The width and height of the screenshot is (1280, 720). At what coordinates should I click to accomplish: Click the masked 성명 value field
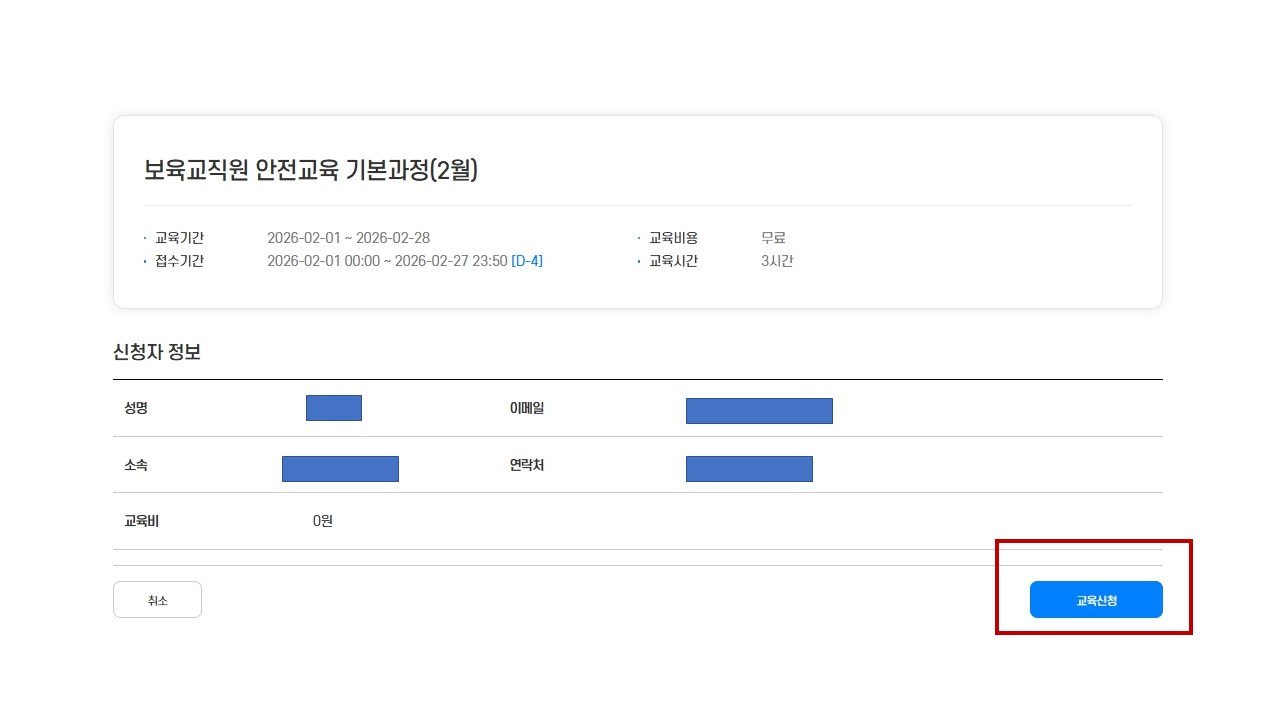click(333, 408)
